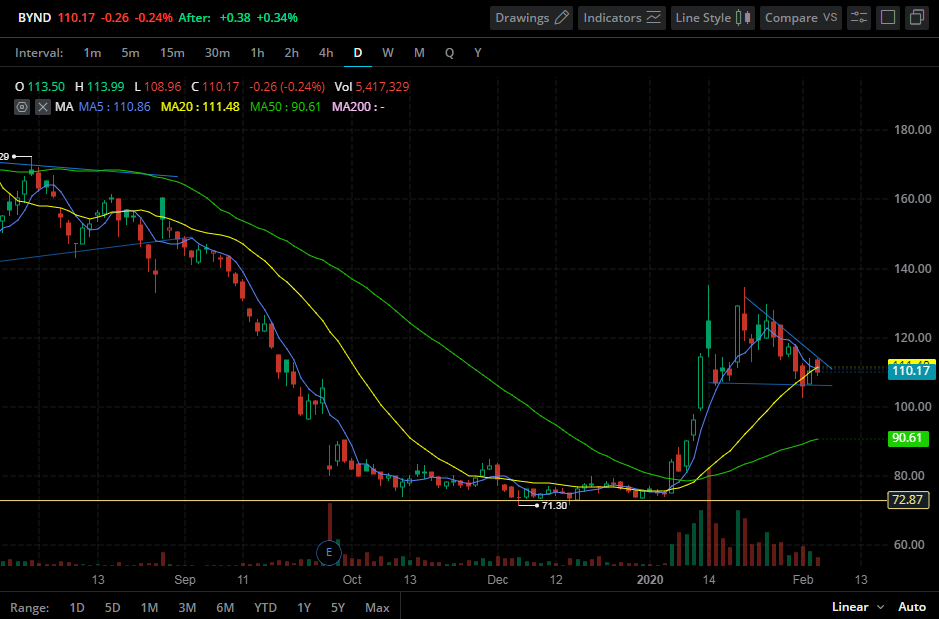Select the D daily interval
Image resolution: width=939 pixels, height=619 pixels.
[358, 53]
